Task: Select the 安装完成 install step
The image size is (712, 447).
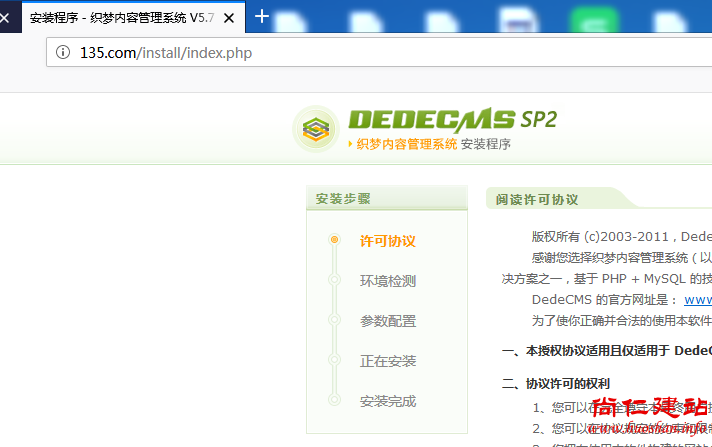Action: 387,401
